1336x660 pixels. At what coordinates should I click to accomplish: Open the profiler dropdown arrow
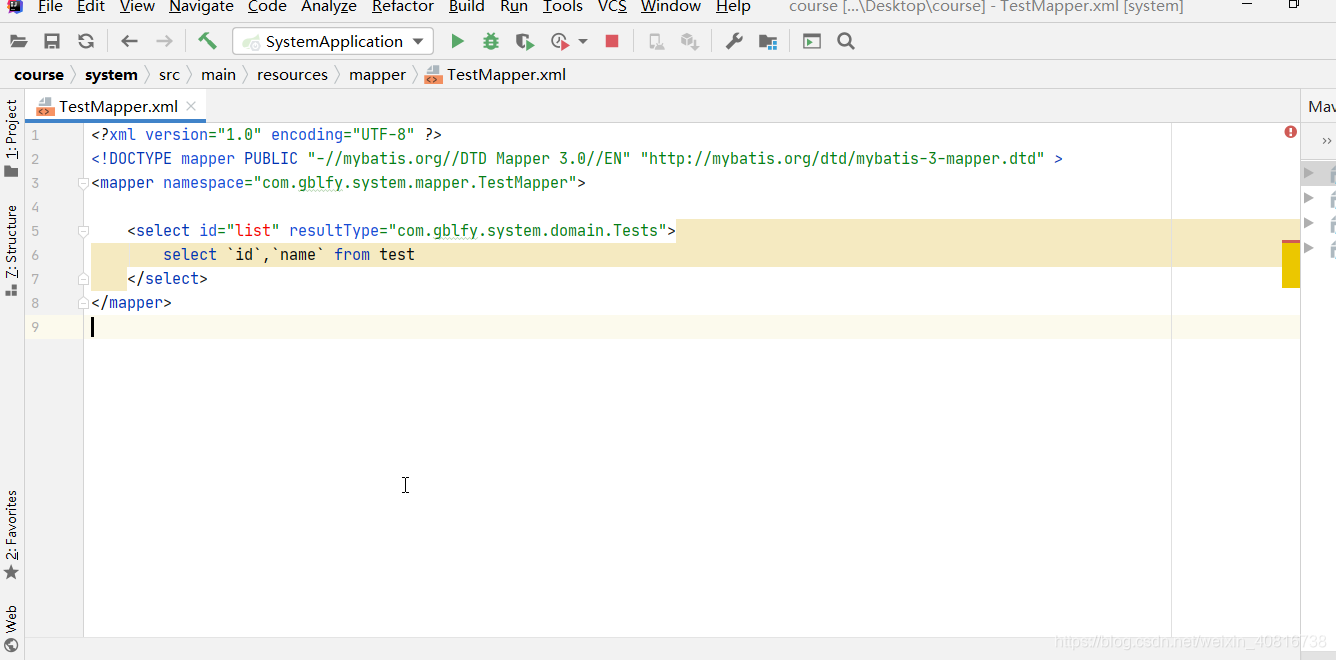583,42
